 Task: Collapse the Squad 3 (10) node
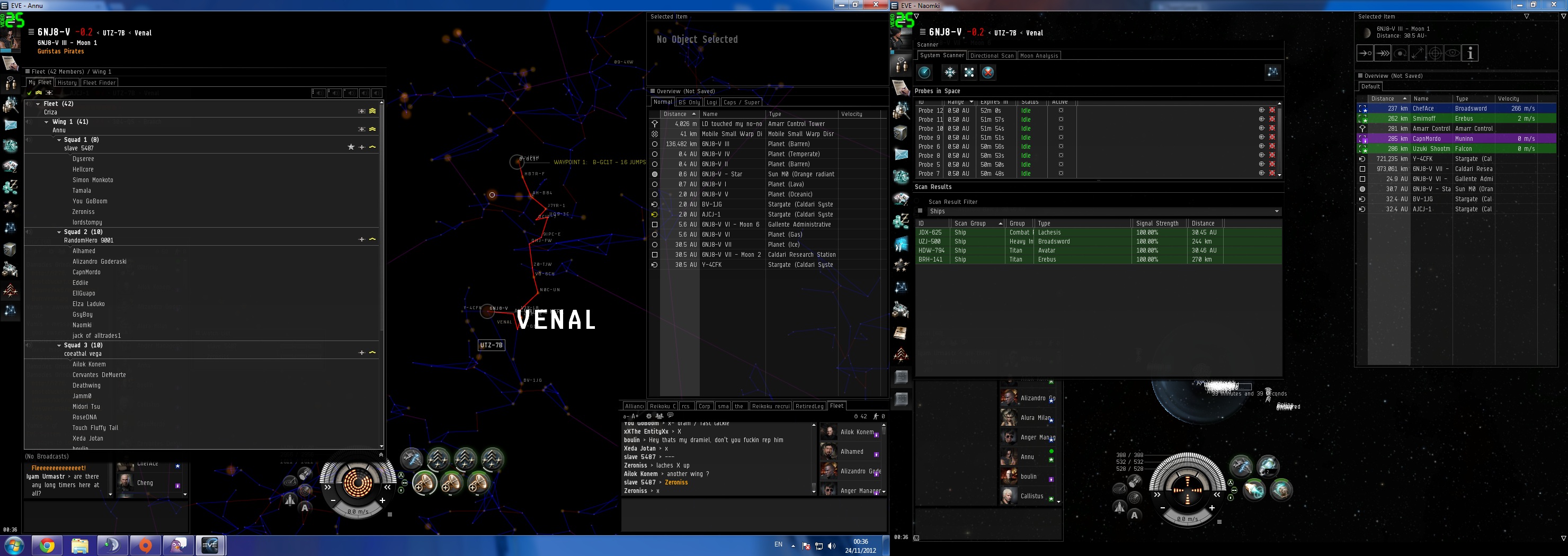tap(59, 346)
